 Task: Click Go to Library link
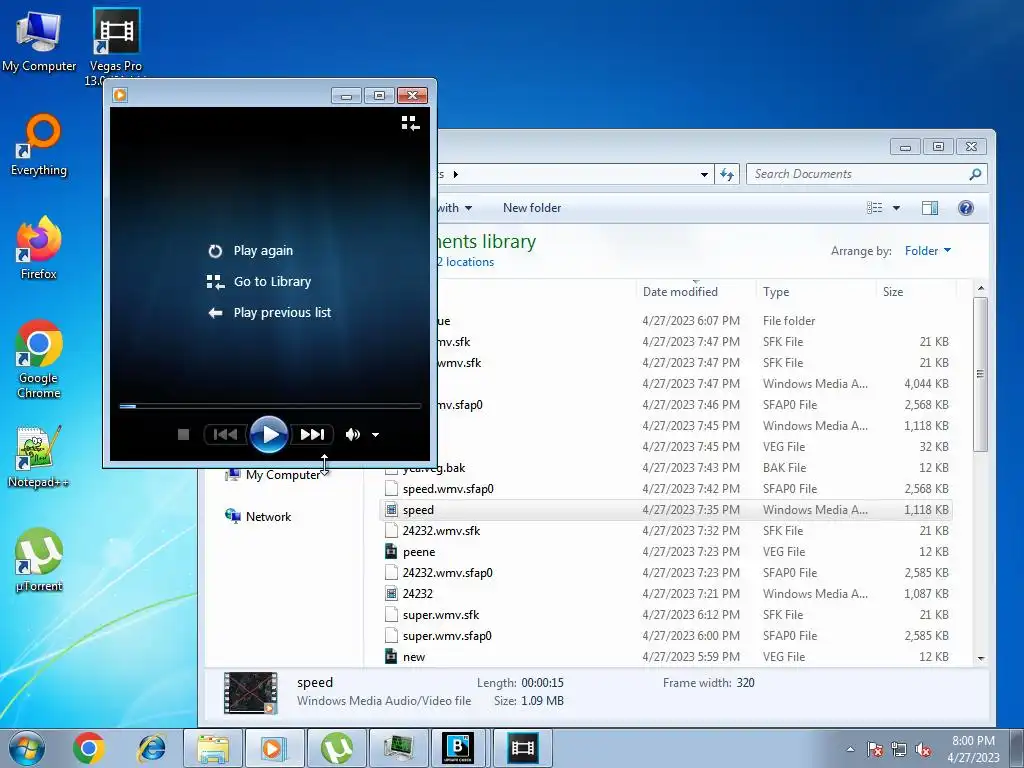[x=259, y=281]
